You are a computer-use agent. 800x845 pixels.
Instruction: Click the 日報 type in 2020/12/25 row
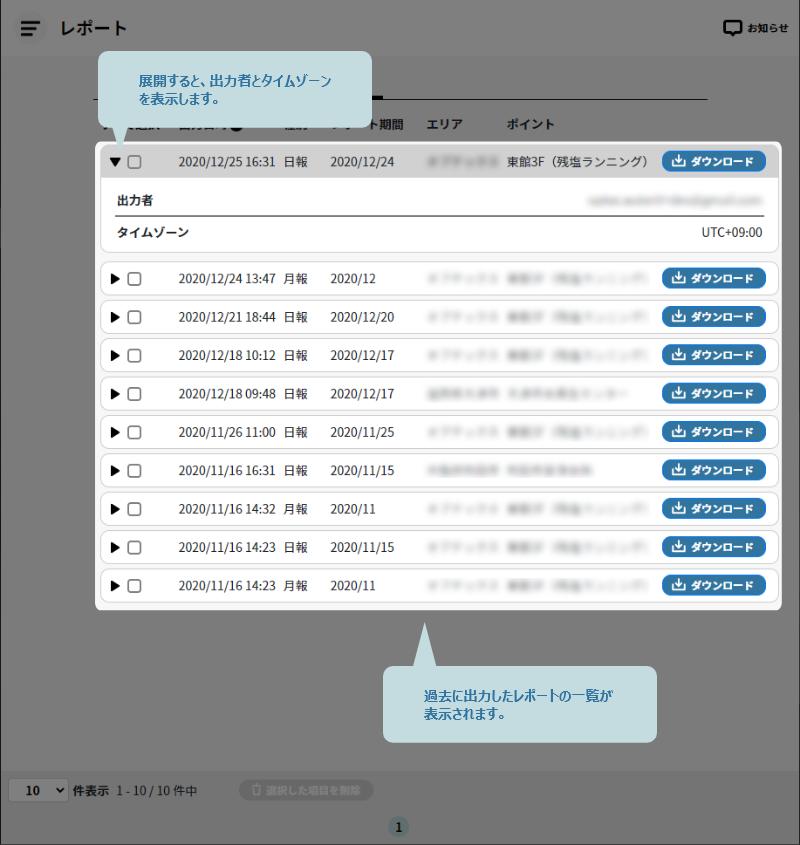pos(295,162)
